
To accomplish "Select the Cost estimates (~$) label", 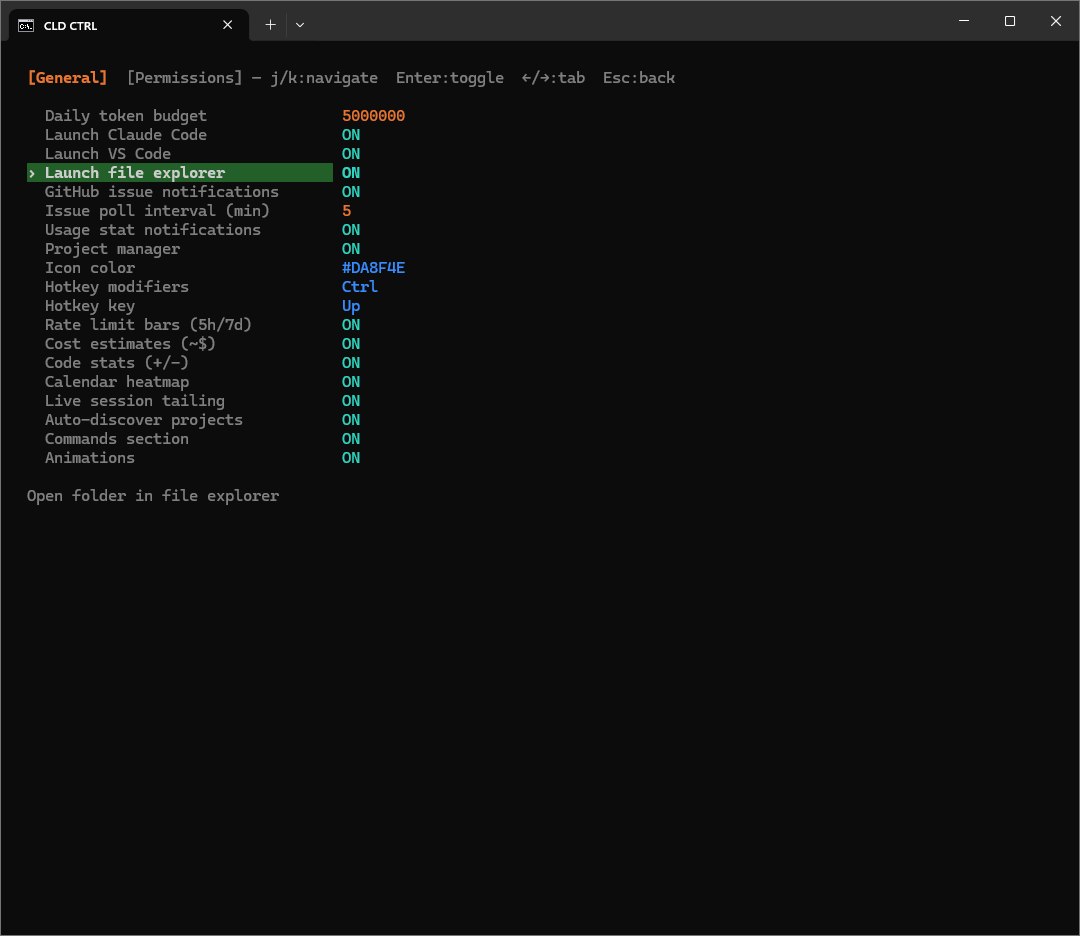I will point(130,344).
